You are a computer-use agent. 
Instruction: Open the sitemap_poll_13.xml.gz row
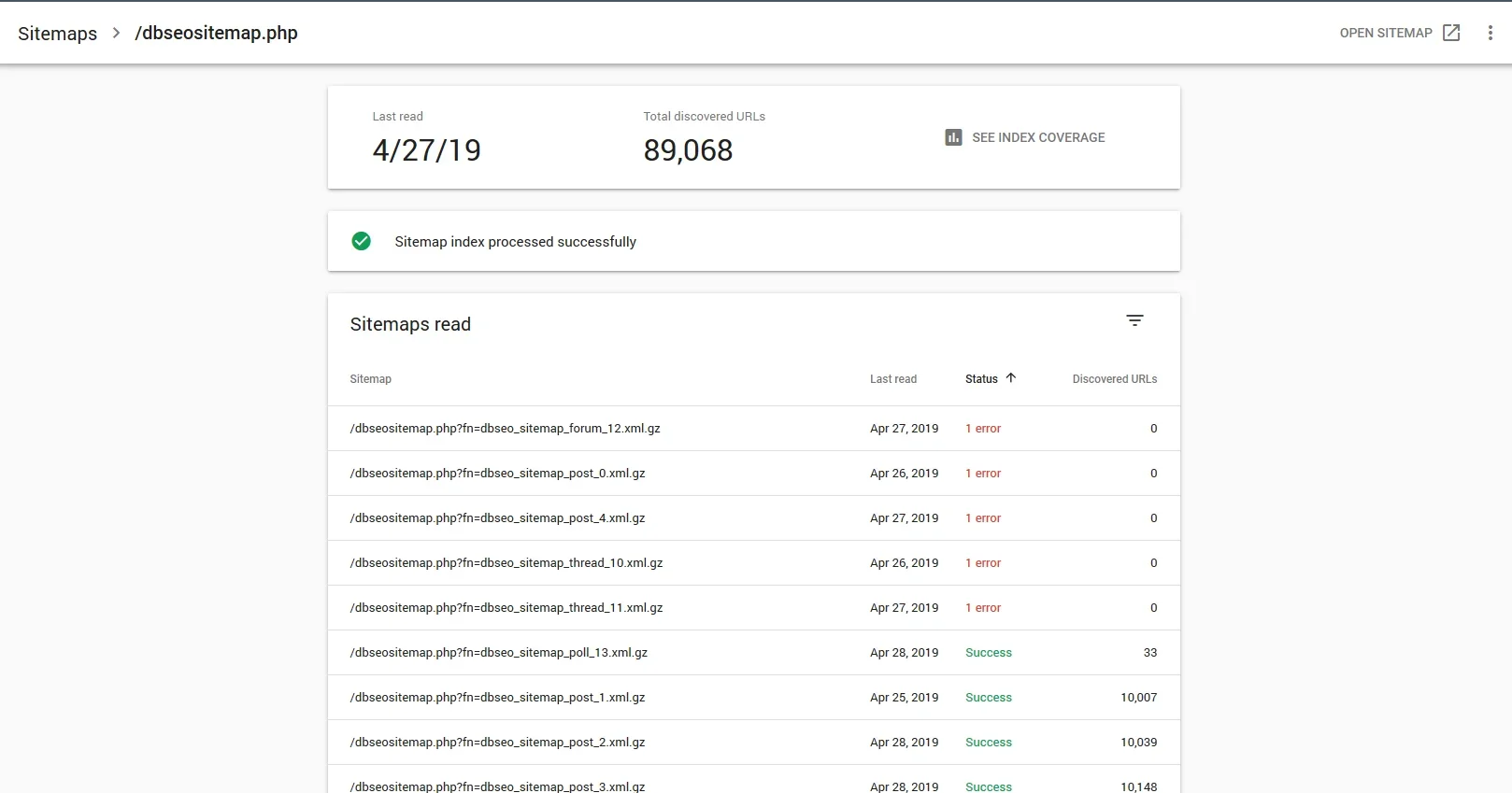753,653
